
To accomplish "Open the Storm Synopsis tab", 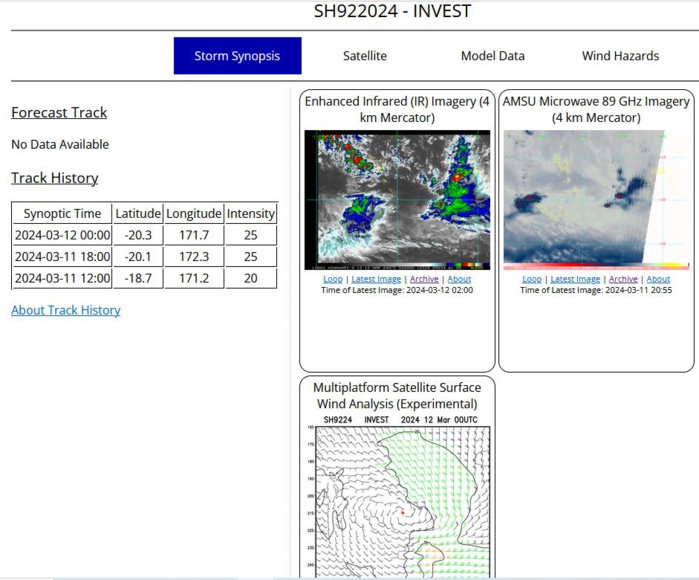I will 237,56.
